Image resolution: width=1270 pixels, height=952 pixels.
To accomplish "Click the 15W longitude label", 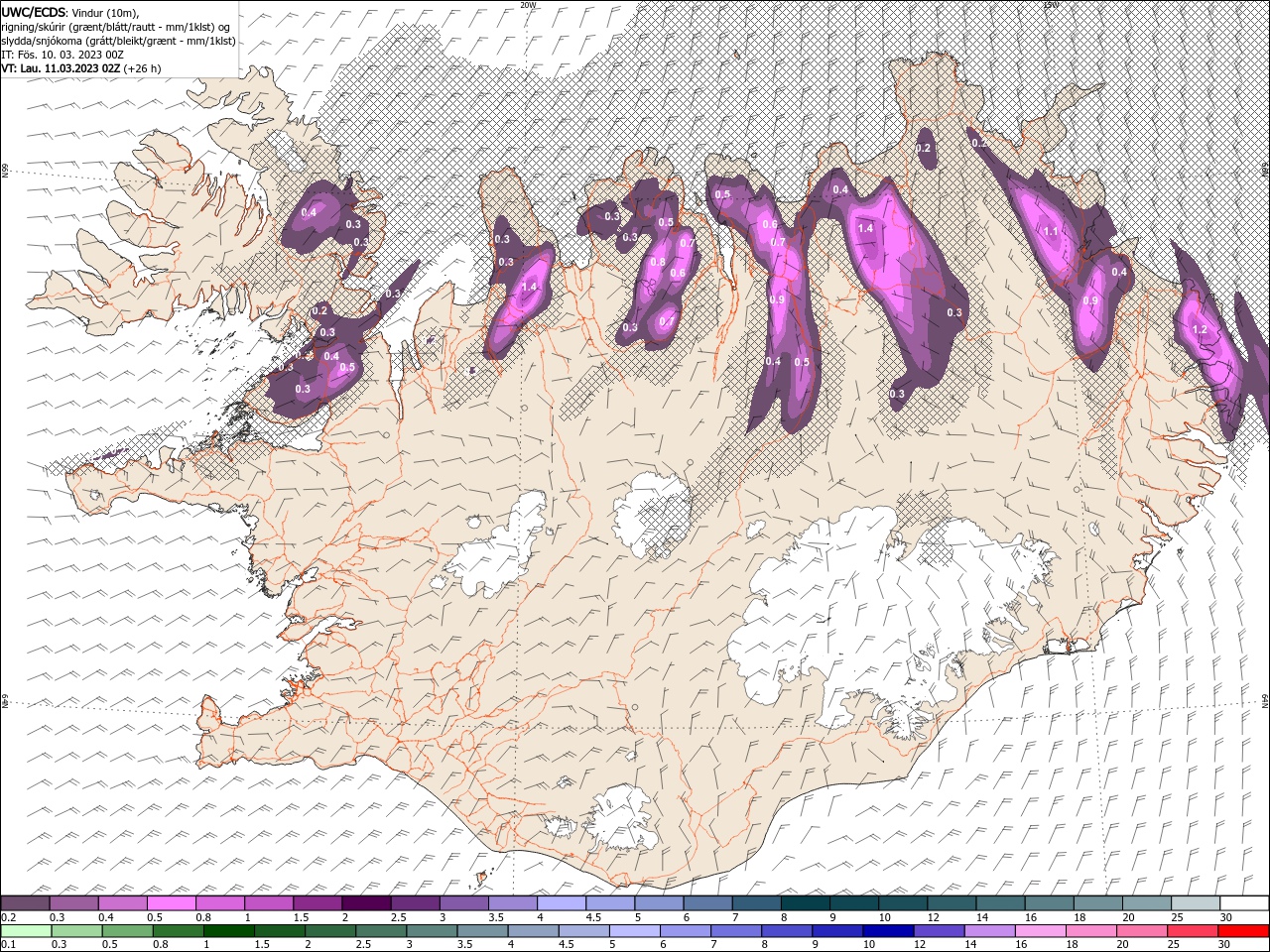I will click(x=1051, y=5).
